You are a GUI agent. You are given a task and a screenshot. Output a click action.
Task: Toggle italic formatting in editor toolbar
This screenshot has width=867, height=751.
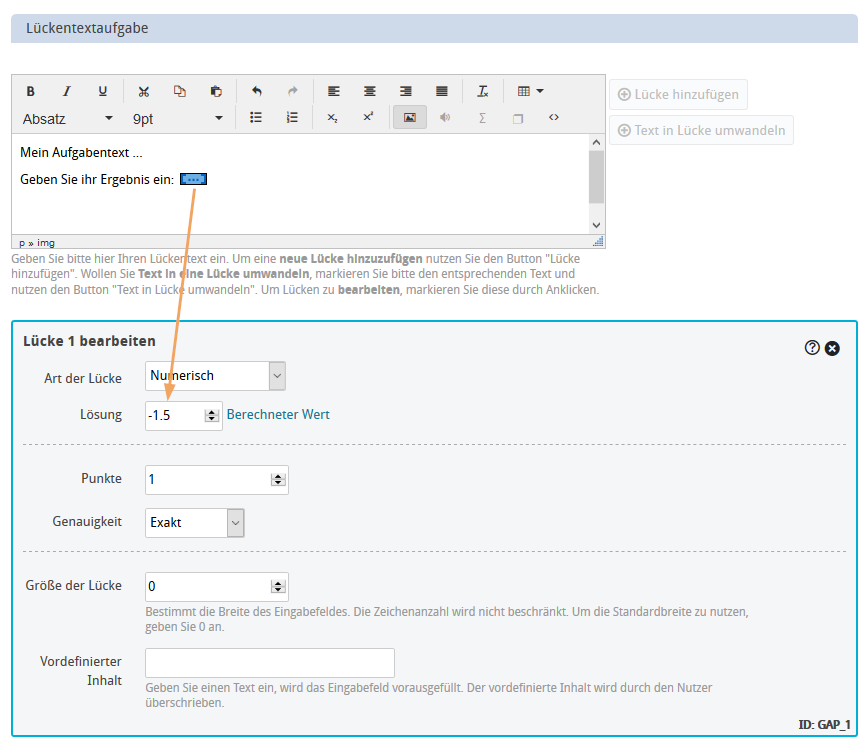pos(67,91)
